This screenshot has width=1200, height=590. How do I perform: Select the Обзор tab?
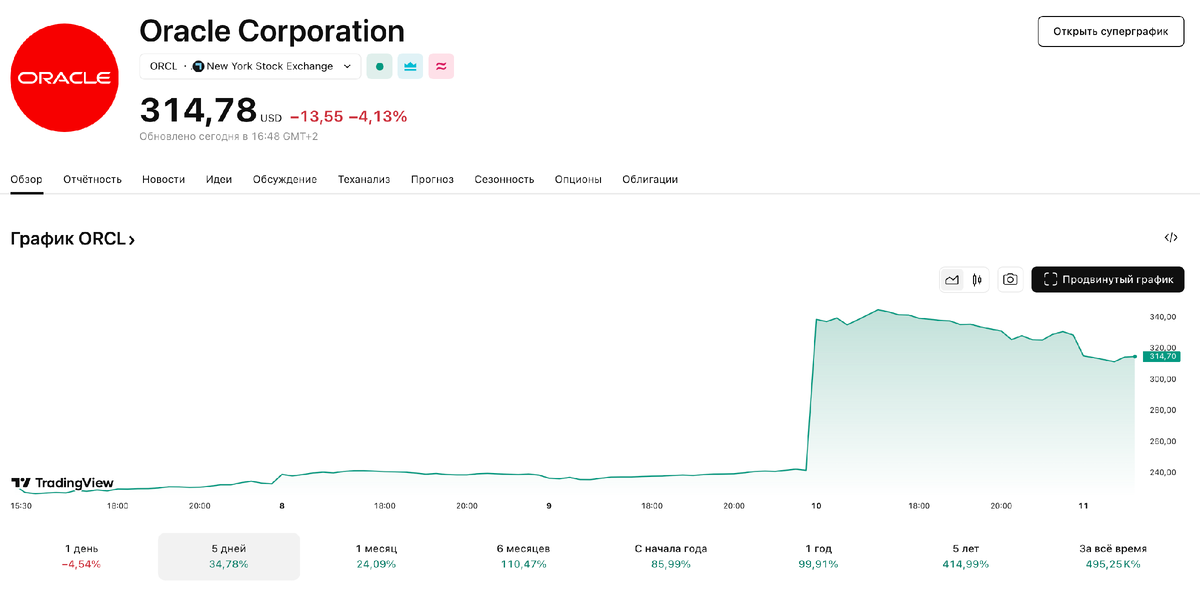[27, 179]
